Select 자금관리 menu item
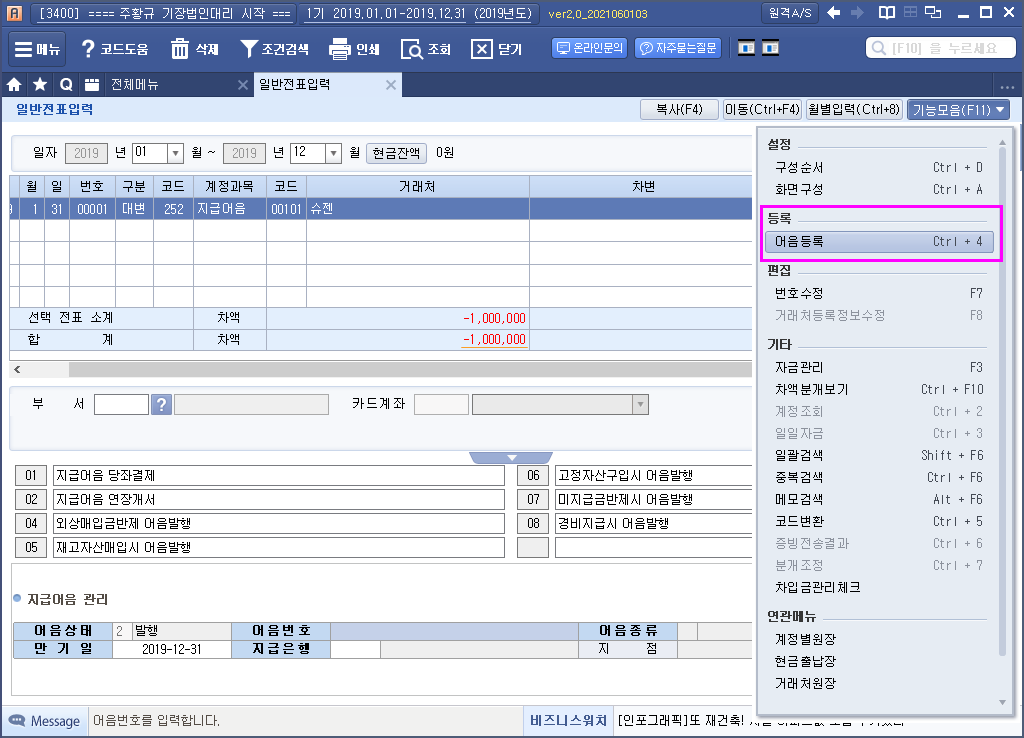The height and width of the screenshot is (738, 1024). point(878,367)
